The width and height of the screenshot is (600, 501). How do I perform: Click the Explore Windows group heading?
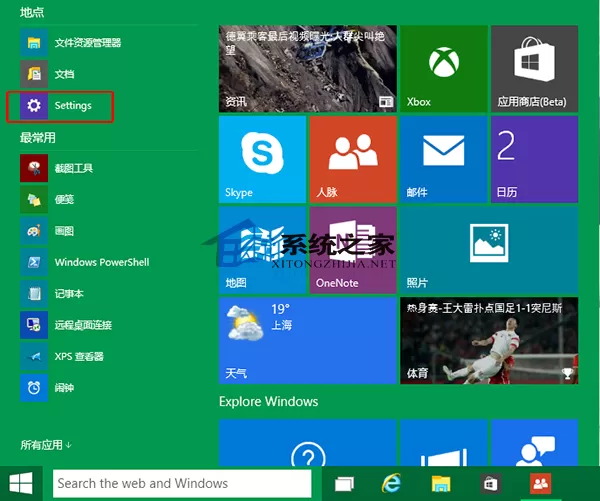269,401
